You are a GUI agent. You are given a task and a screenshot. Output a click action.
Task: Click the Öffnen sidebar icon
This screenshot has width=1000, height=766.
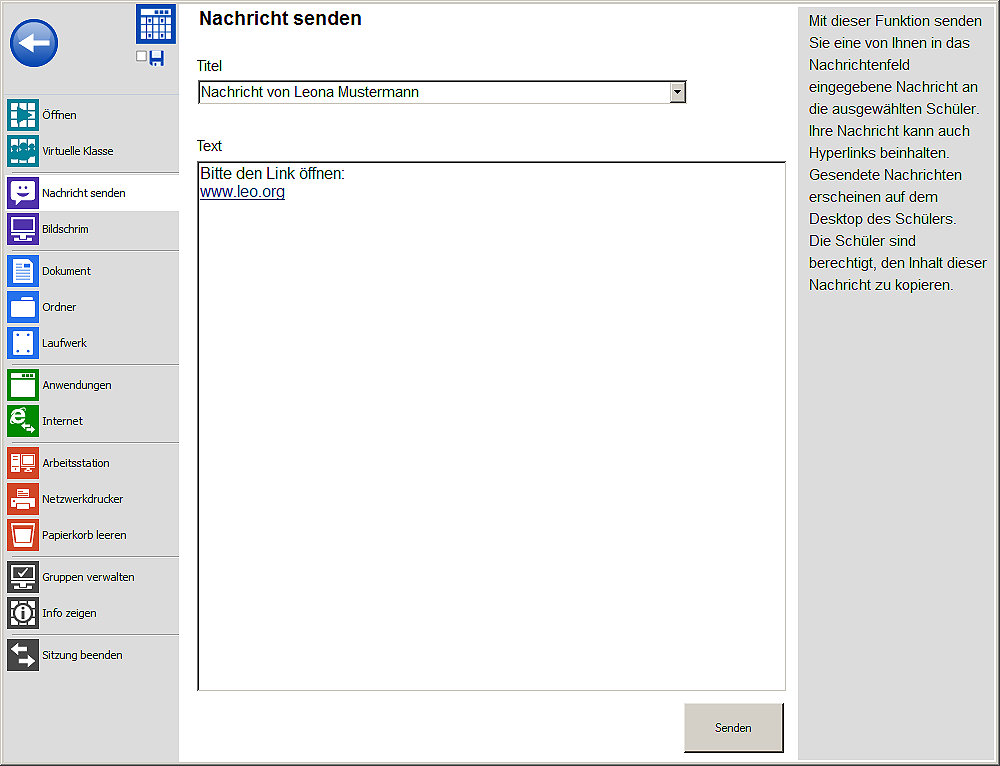tap(23, 115)
